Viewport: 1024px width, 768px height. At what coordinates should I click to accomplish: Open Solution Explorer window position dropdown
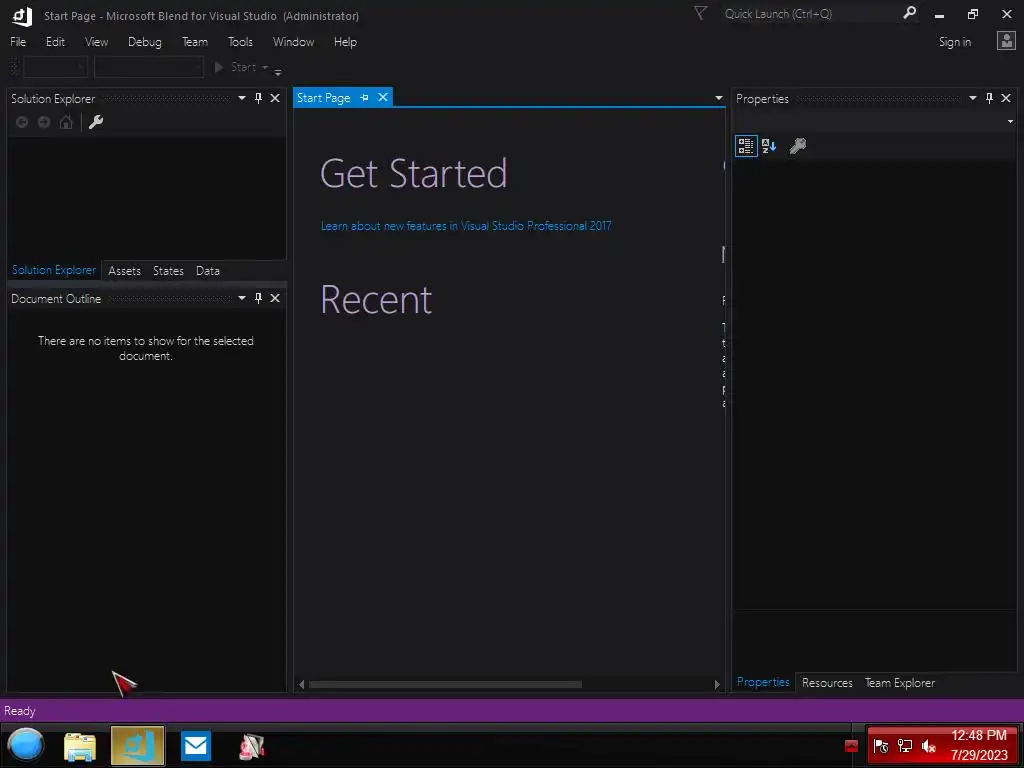click(x=242, y=98)
